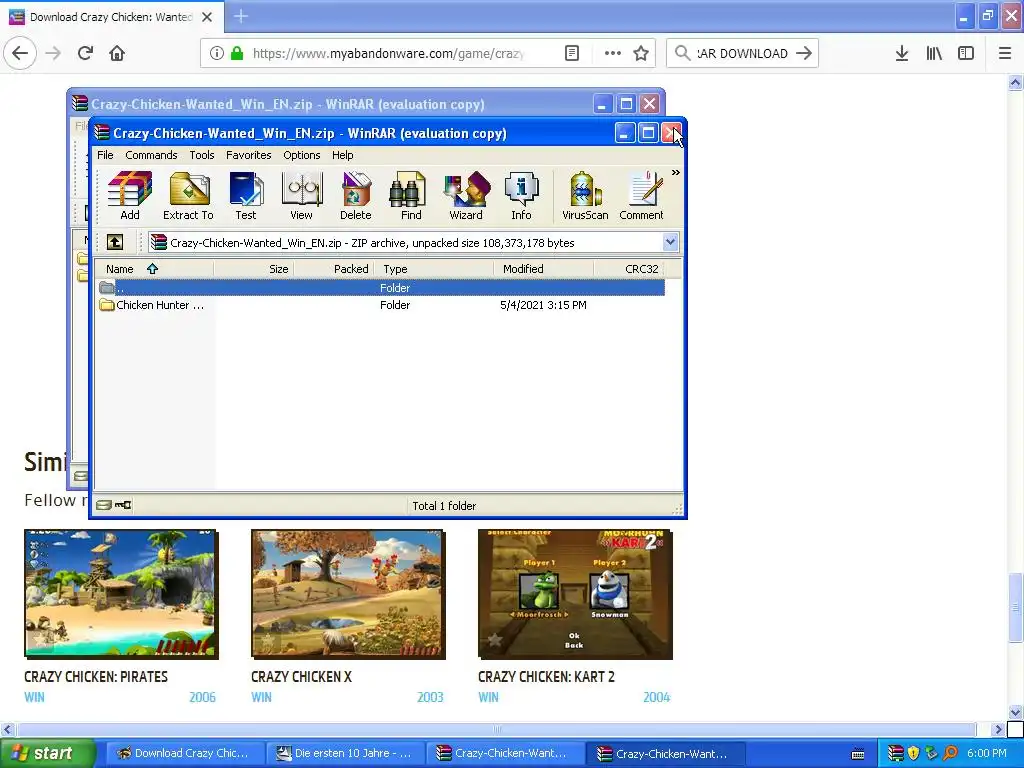Open the Windows start button
The image size is (1024, 768).
click(x=48, y=753)
